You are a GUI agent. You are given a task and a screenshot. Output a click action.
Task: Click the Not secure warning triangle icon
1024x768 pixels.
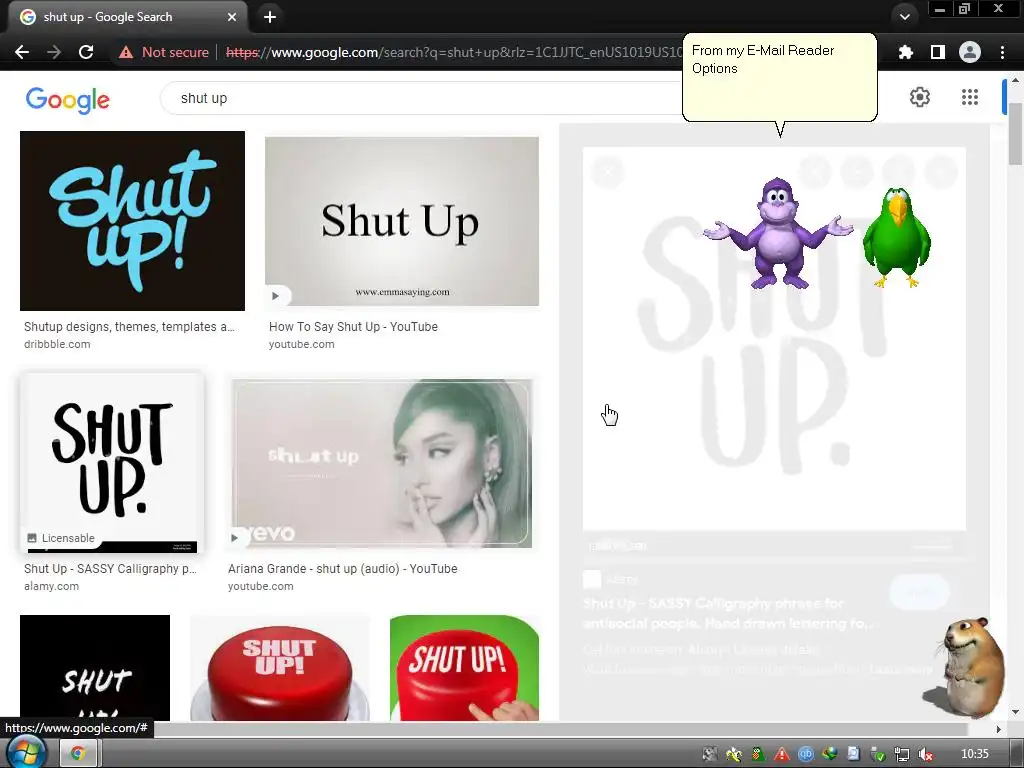point(125,52)
